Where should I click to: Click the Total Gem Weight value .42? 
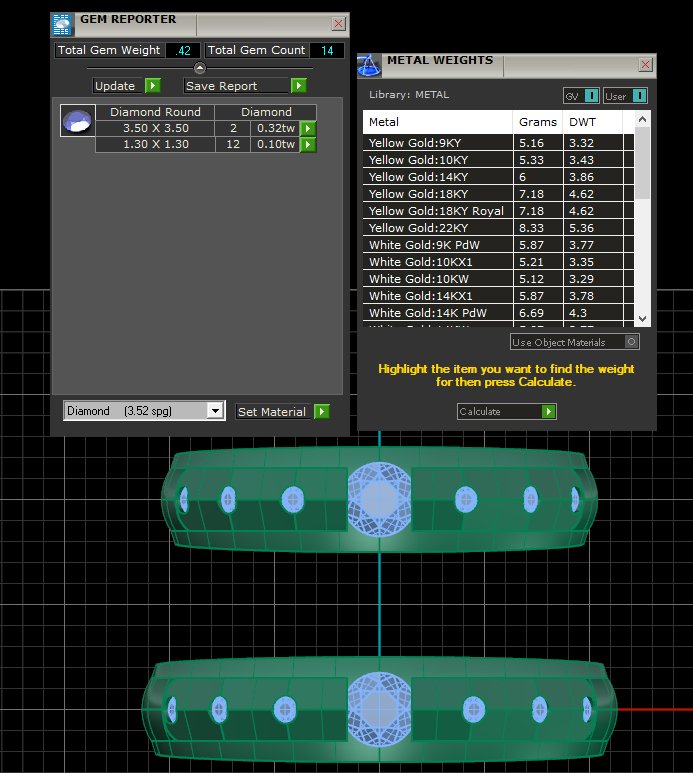point(183,50)
